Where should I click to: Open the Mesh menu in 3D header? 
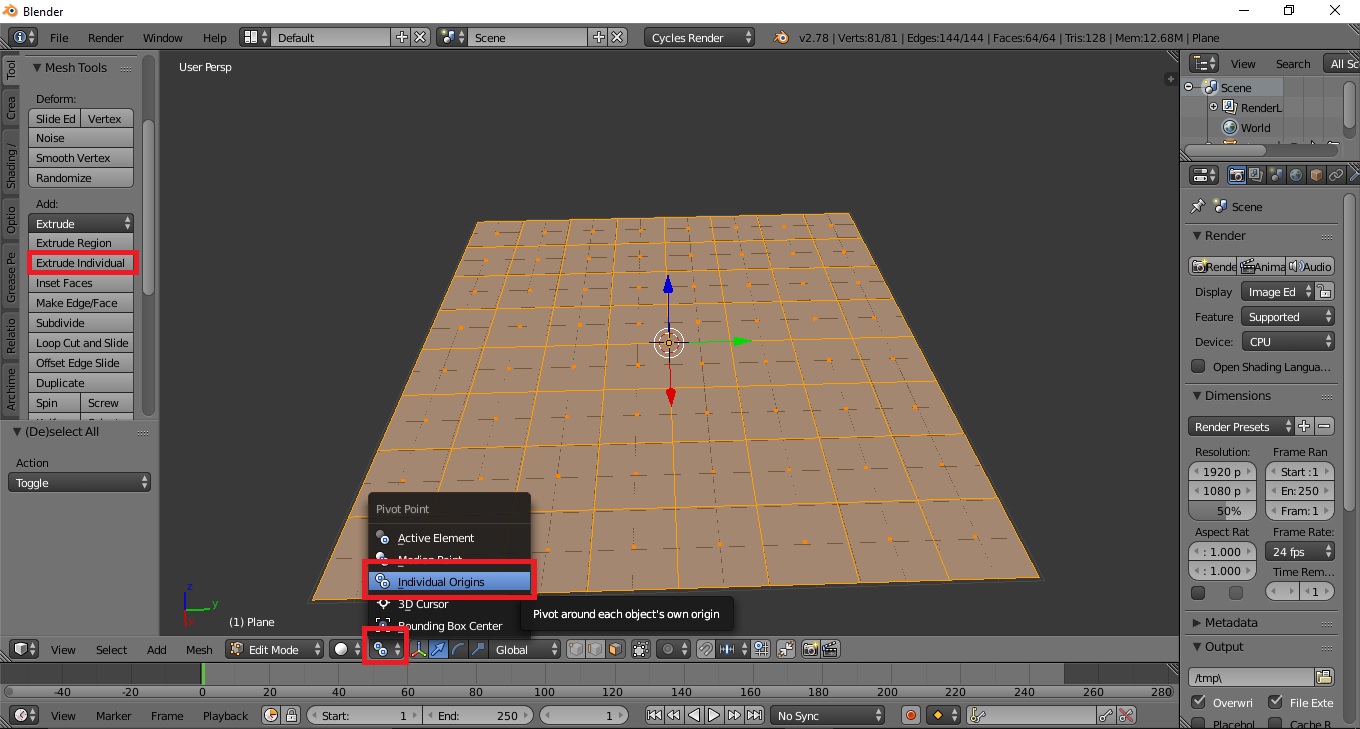(199, 649)
